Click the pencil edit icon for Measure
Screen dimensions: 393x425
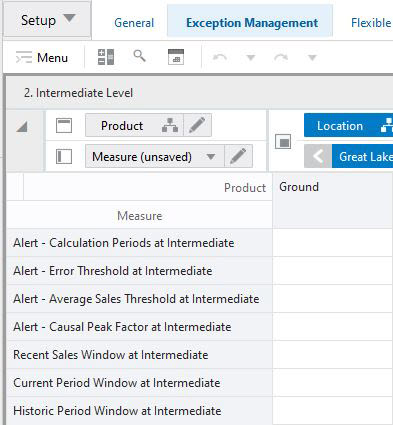click(238, 156)
